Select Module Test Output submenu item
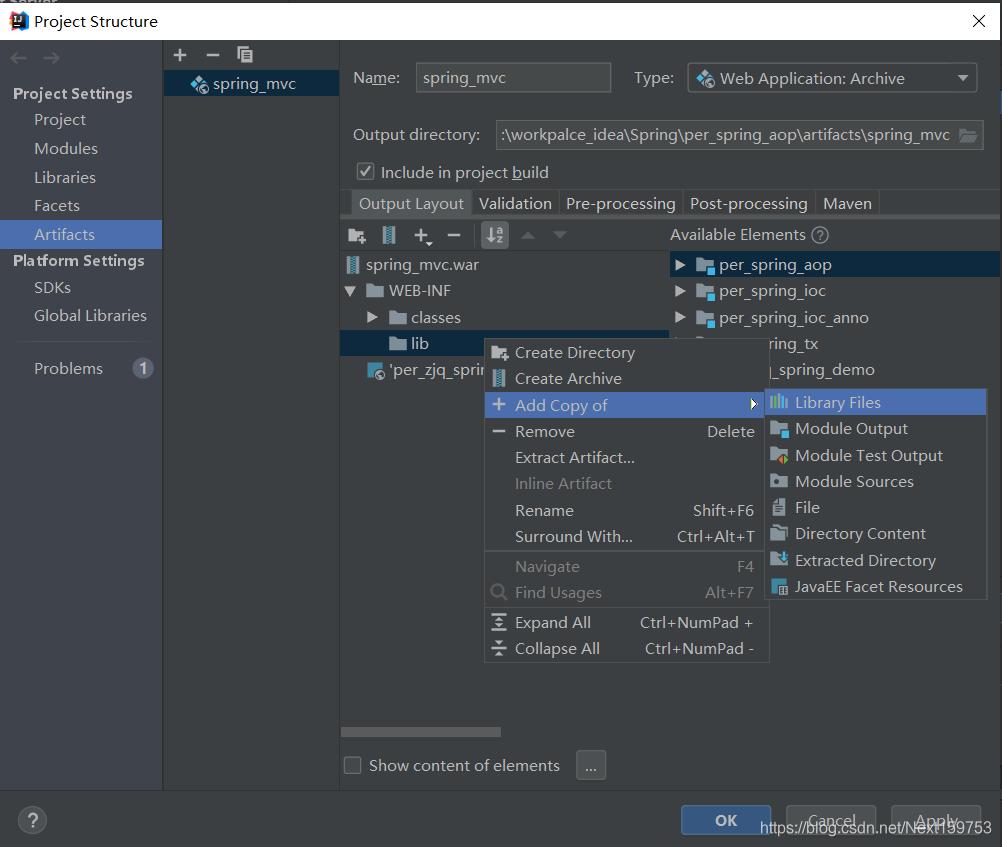The width and height of the screenshot is (1002, 847). click(875, 455)
